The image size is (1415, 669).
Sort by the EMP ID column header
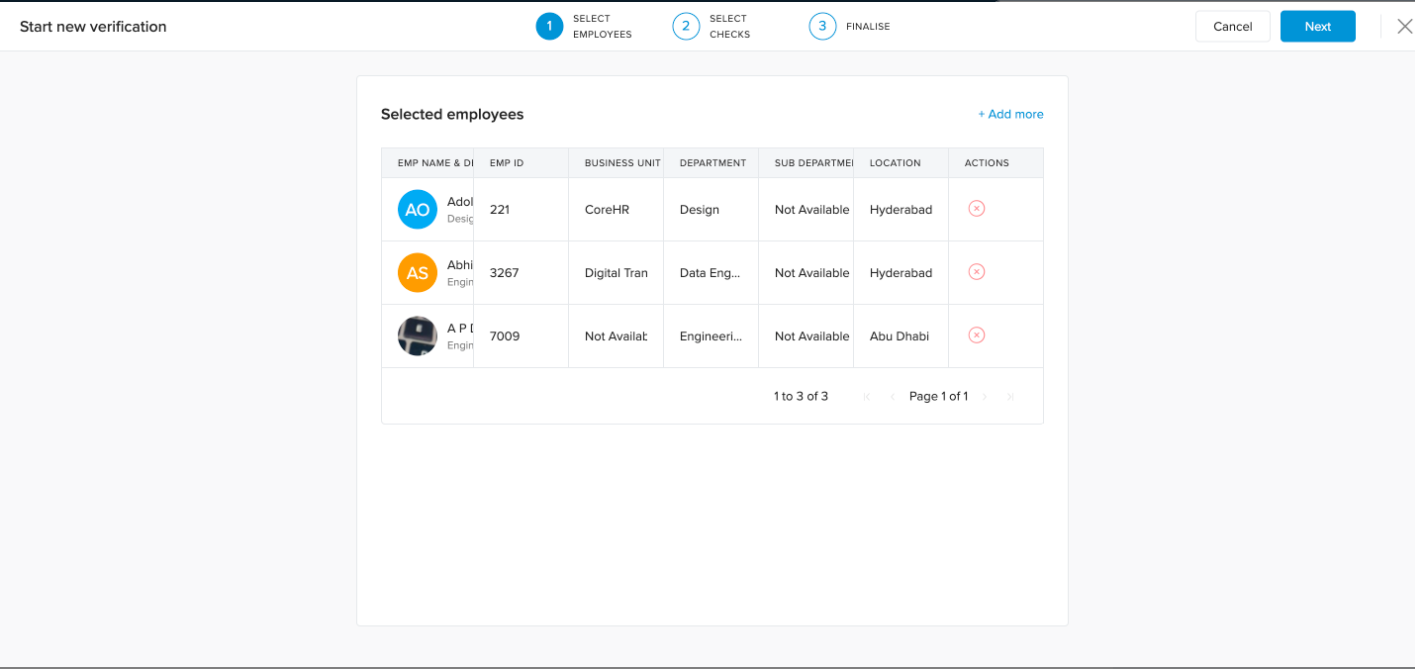[x=507, y=163]
